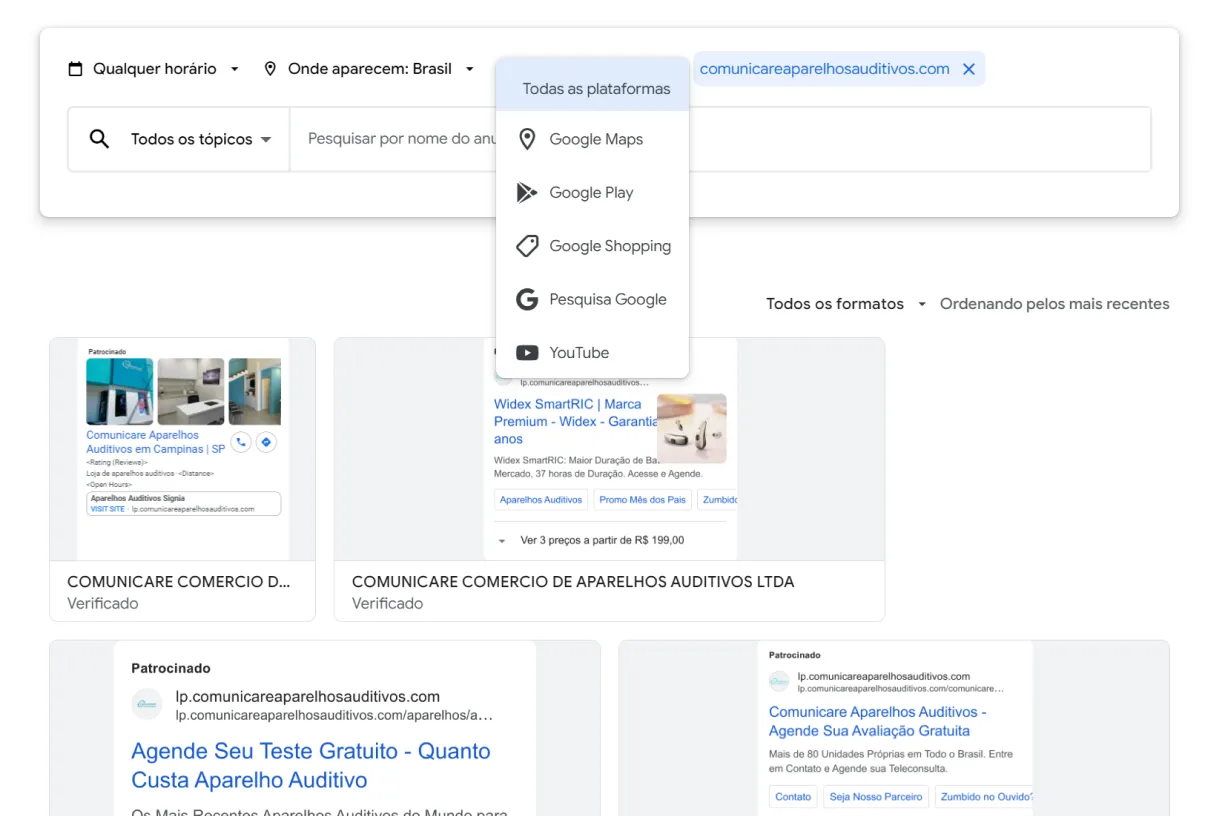Open the Todos os formatos filter
The height and width of the screenshot is (816, 1205).
pos(846,304)
